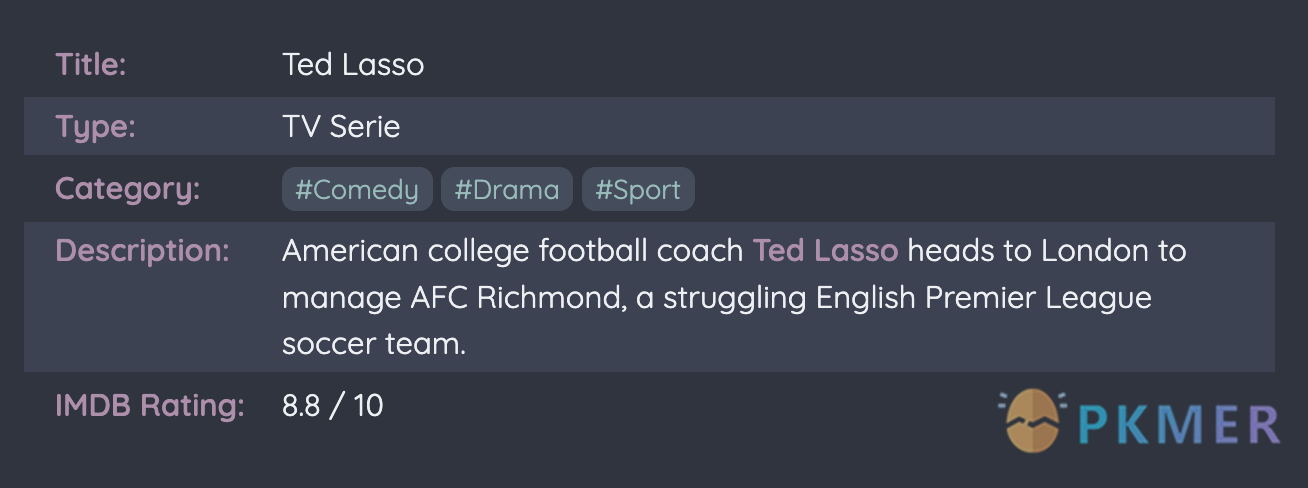This screenshot has width=1308, height=488.
Task: Click the Title field label
Action: pyautogui.click(x=91, y=65)
